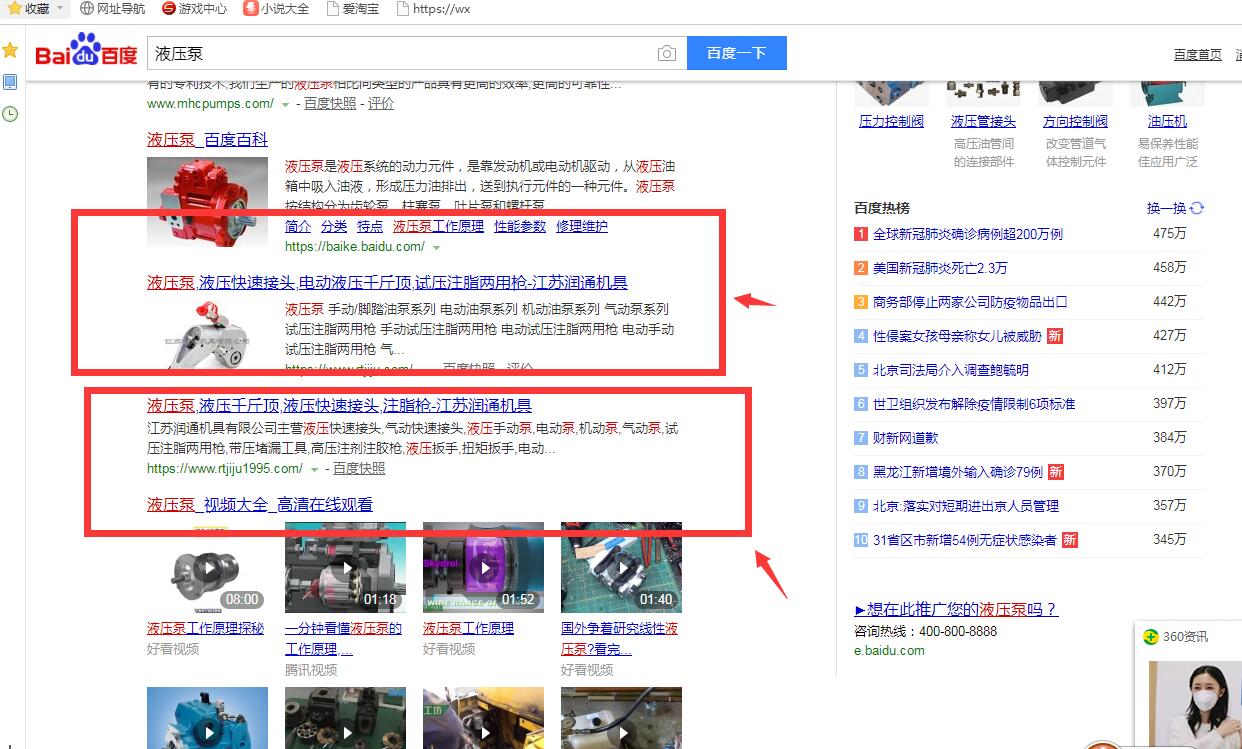Click the torque wrench thumbnail of 江苏润通机具 result
Screen dimensions: 1242x749
coord(207,336)
